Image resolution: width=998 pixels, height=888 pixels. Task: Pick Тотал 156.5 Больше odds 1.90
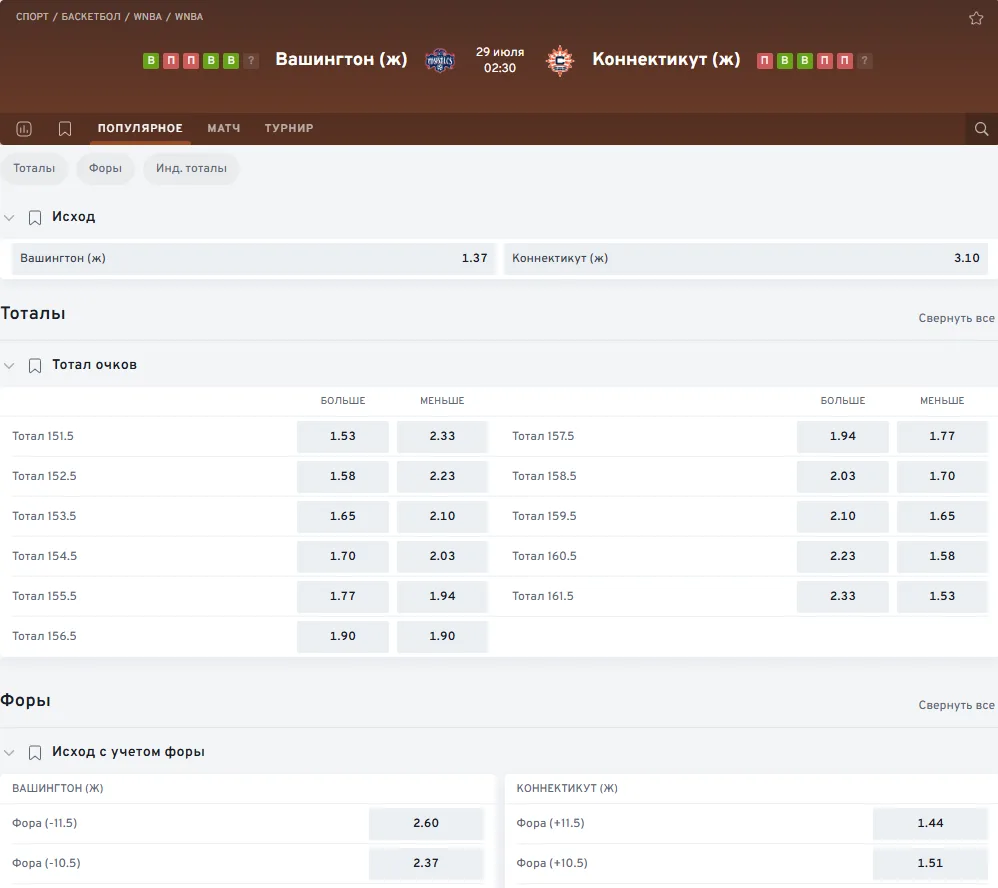pos(342,636)
